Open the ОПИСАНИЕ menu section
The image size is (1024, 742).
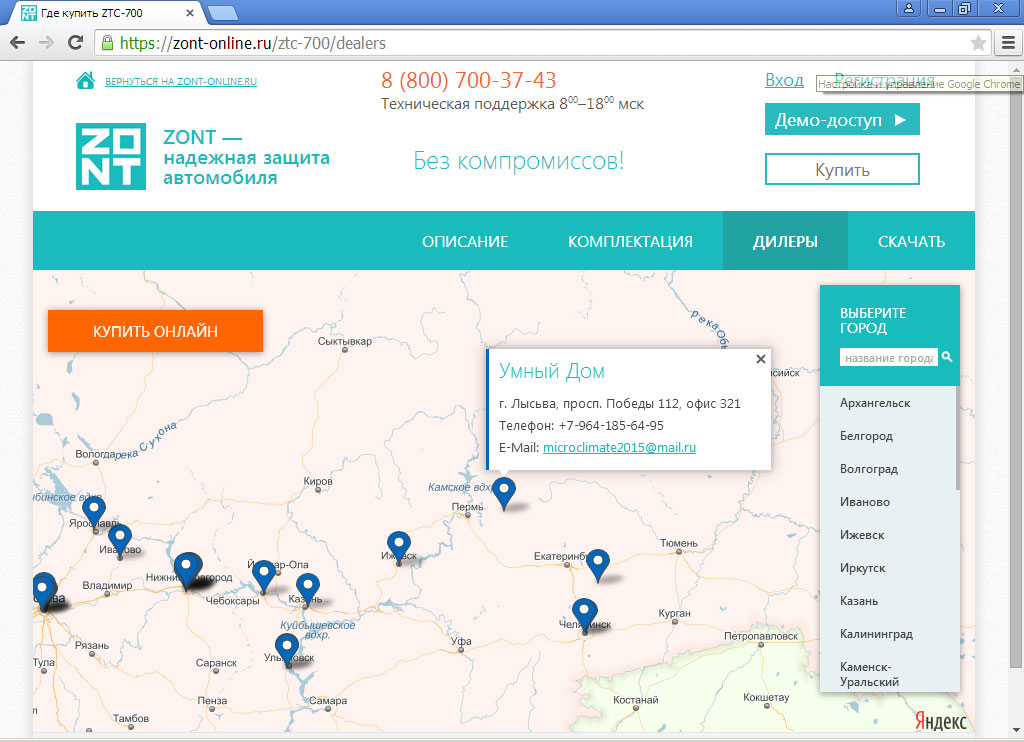pyautogui.click(x=465, y=241)
